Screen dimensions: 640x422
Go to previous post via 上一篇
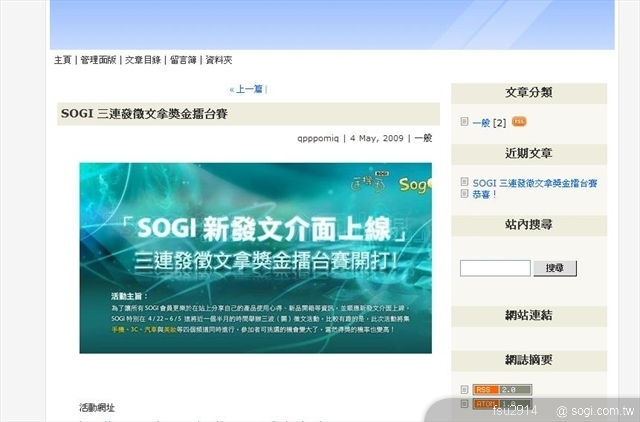click(249, 89)
